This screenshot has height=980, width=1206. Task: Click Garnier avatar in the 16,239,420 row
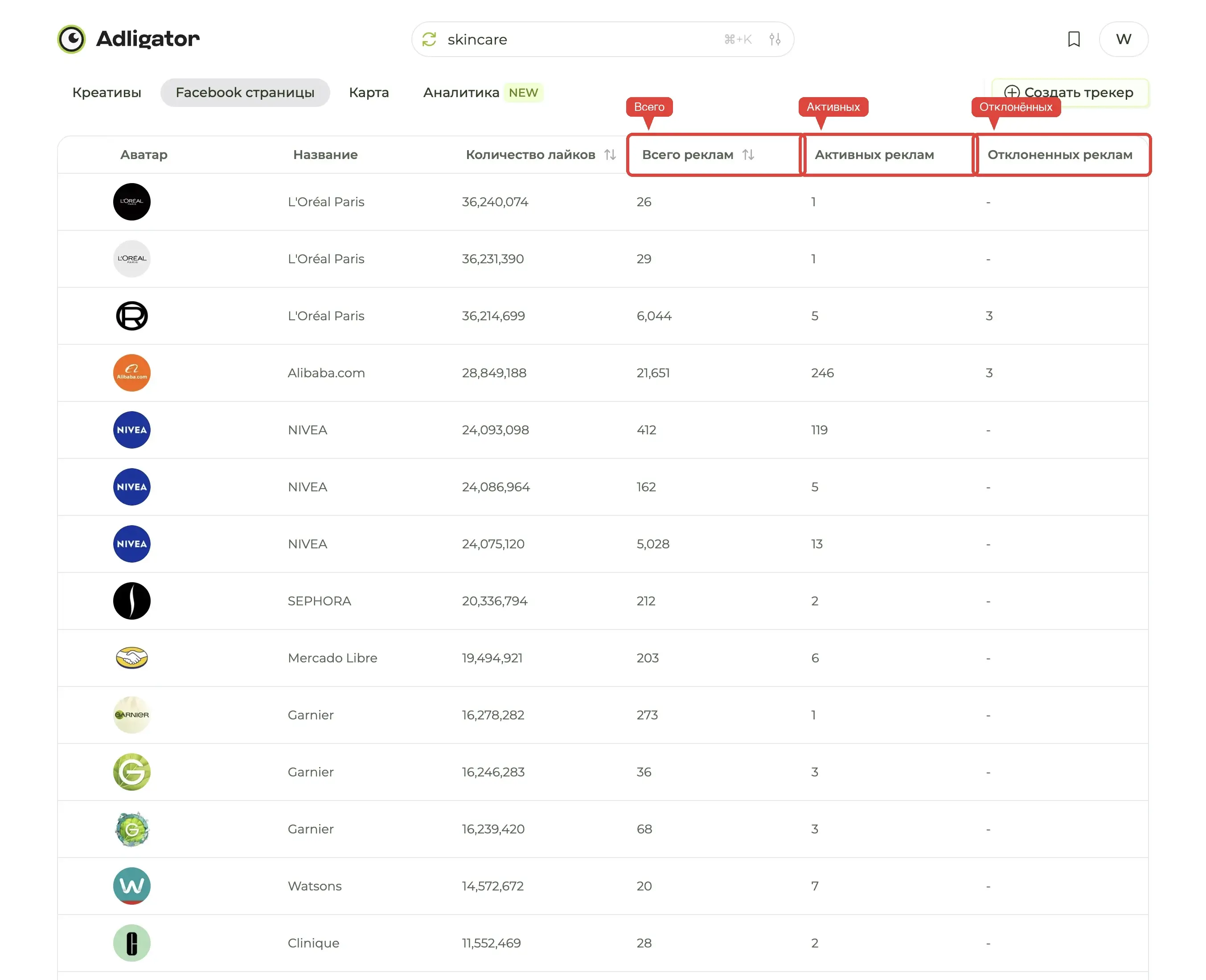click(131, 829)
